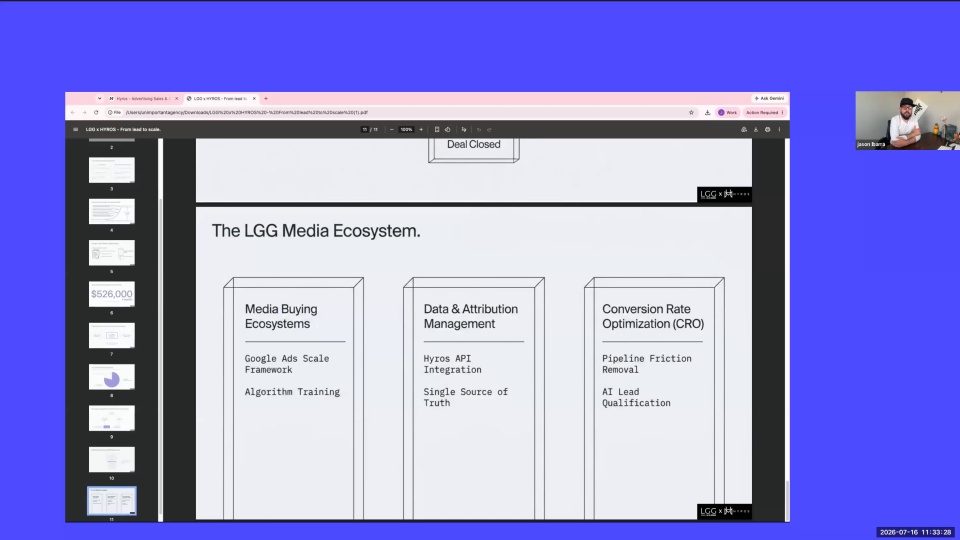Open the Work profile menu
The width and height of the screenshot is (960, 540).
[x=727, y=113]
